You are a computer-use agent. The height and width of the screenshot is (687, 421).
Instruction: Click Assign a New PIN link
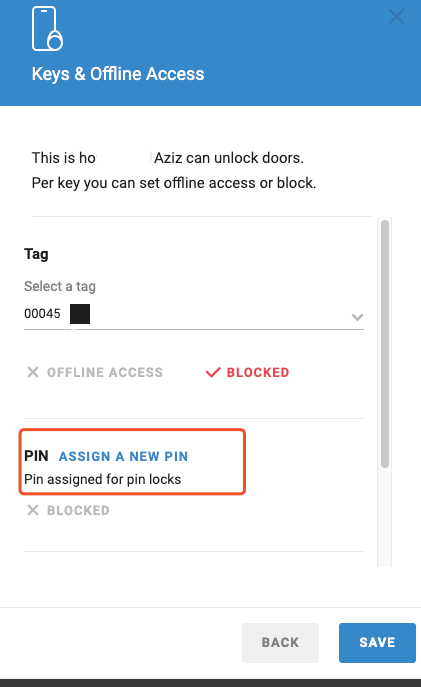[x=124, y=457]
